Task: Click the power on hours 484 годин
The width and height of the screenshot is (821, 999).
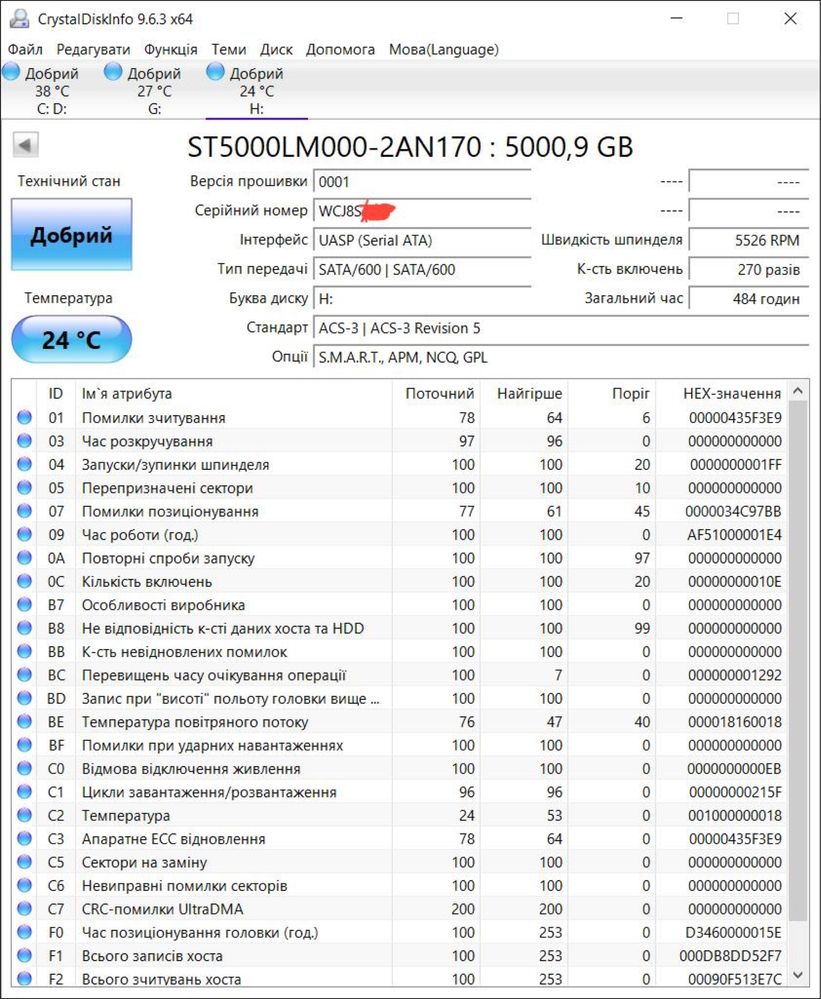Action: (x=749, y=299)
